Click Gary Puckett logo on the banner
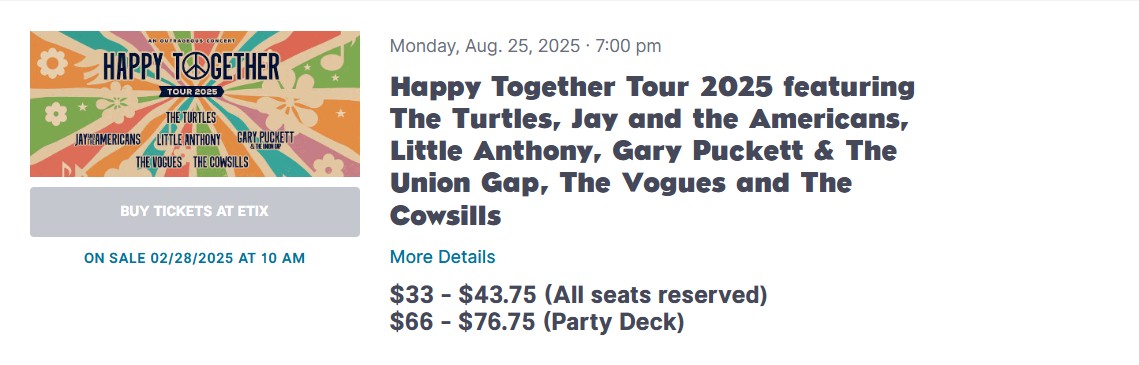The width and height of the screenshot is (1139, 365). 265,139
